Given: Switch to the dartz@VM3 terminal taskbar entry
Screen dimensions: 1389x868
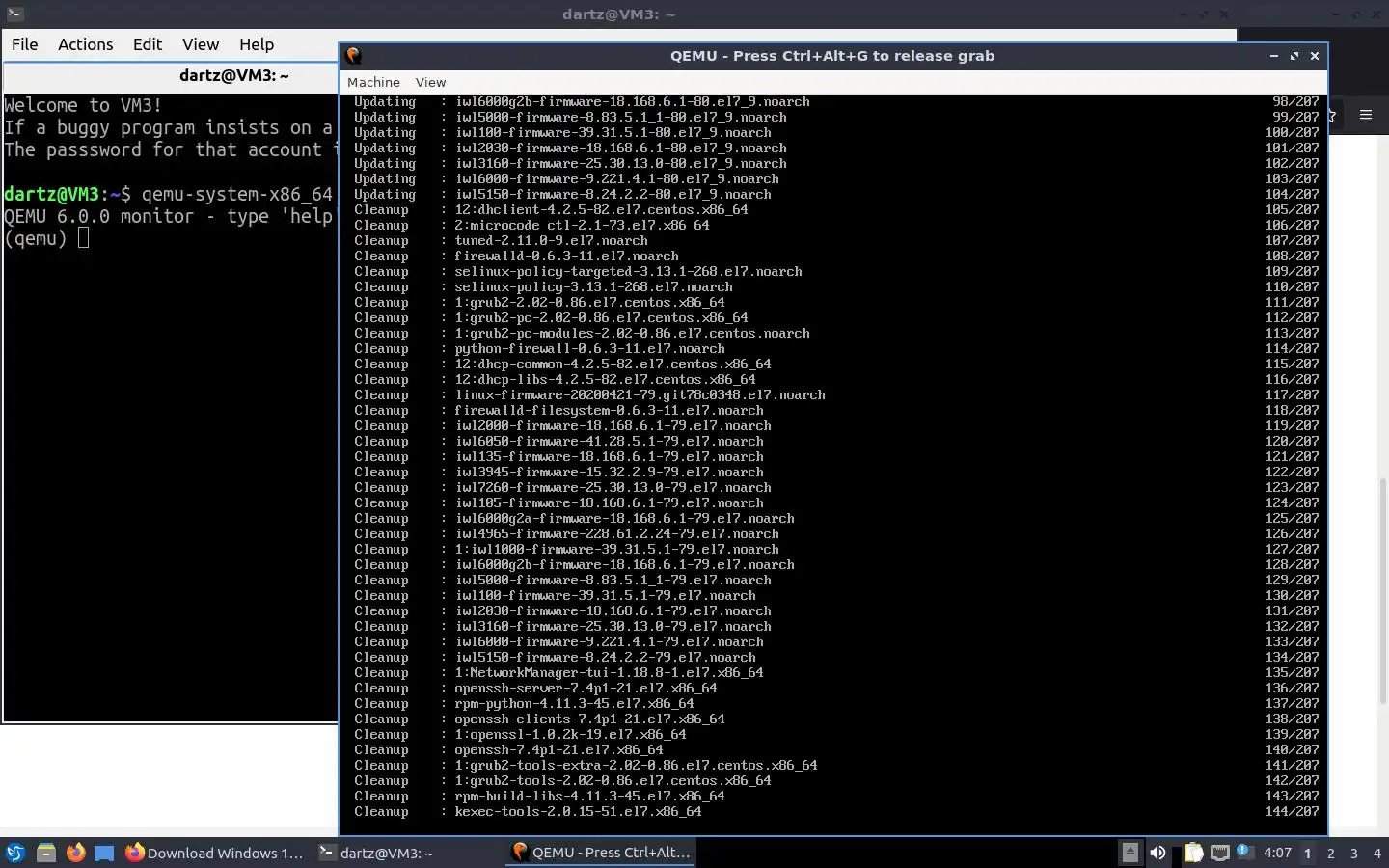Looking at the screenshot, I should point(376,853).
